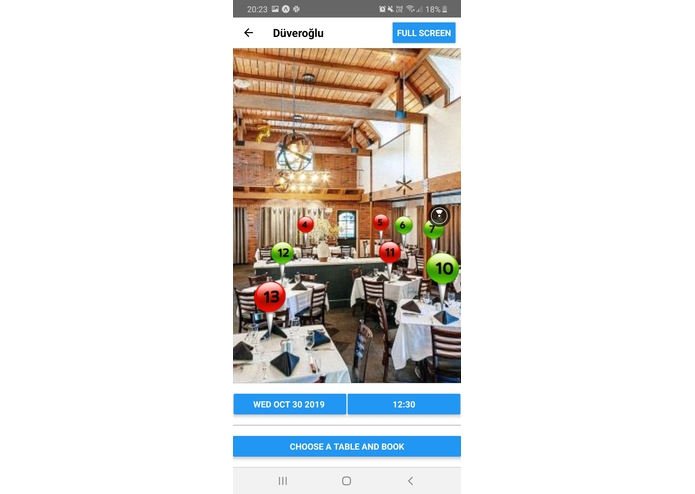
Task: Select green table marker 7
Action: 432,230
